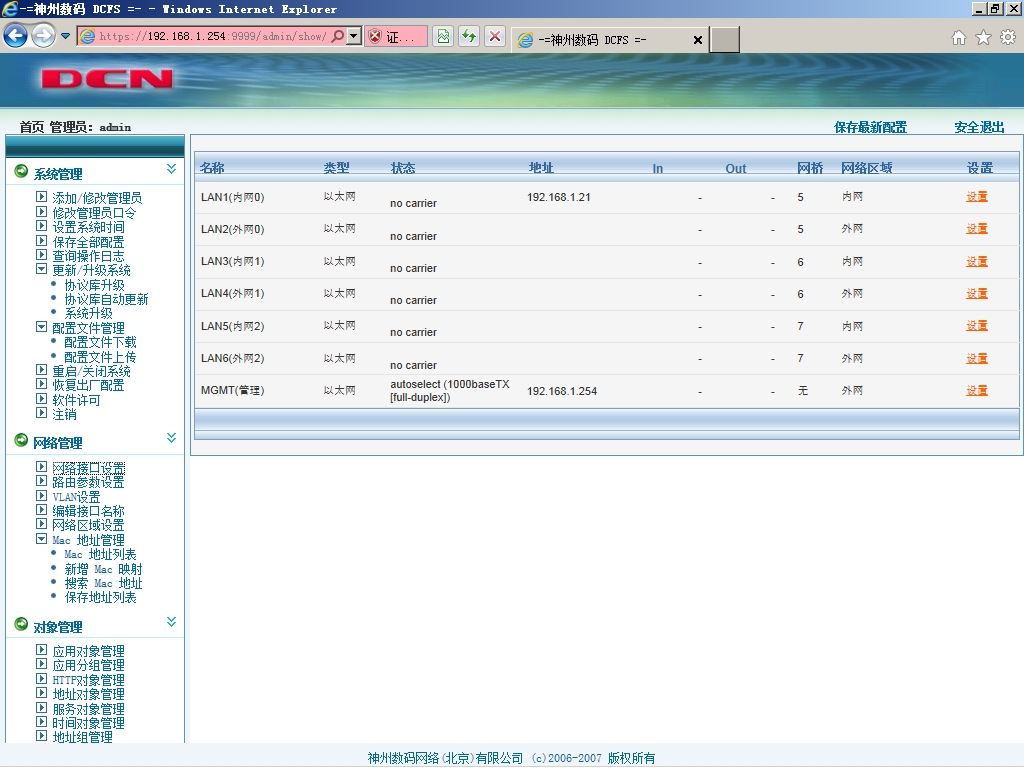Click 保存最新配置 link
The image size is (1024, 768).
click(871, 127)
